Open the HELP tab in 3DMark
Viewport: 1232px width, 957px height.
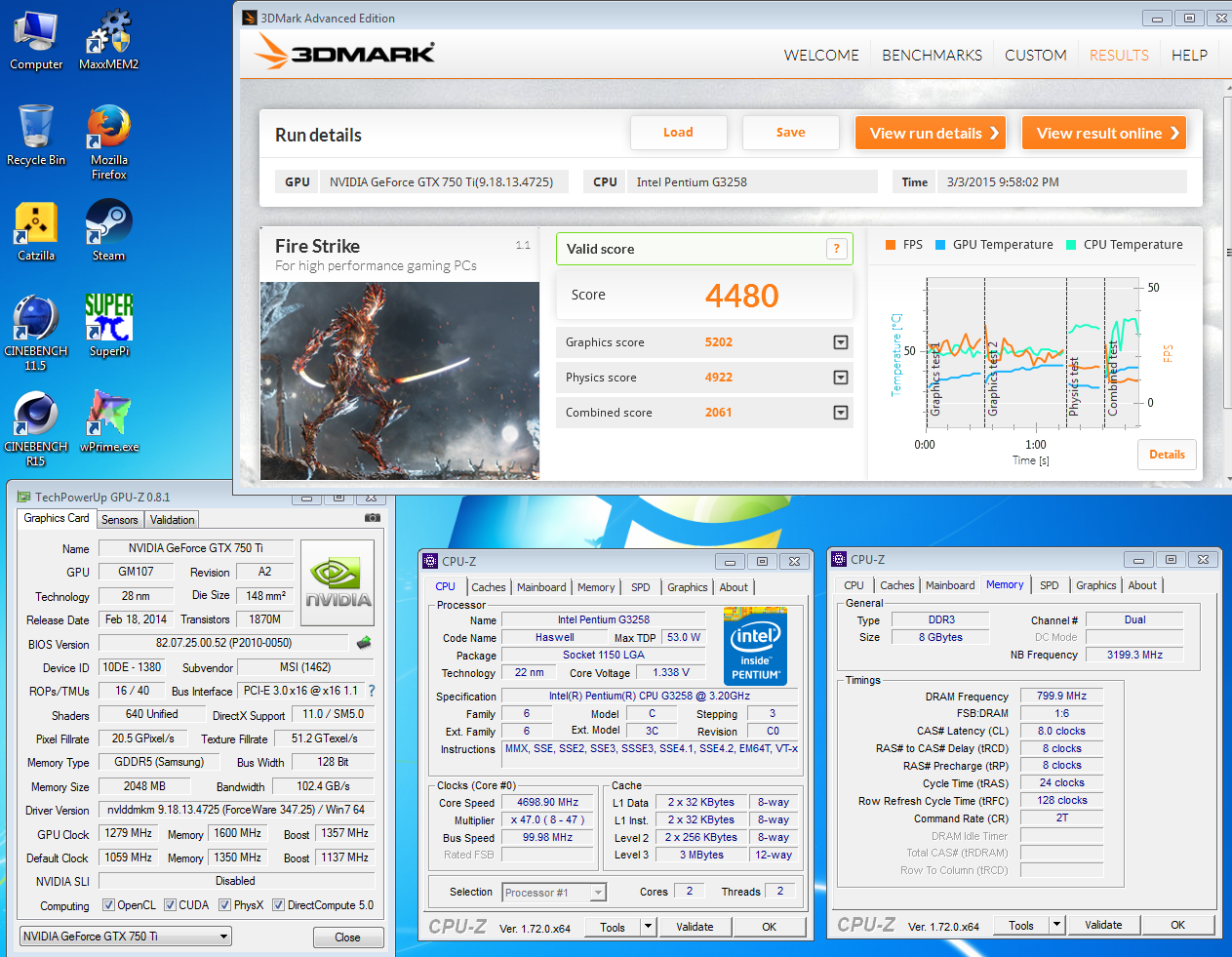point(1189,56)
